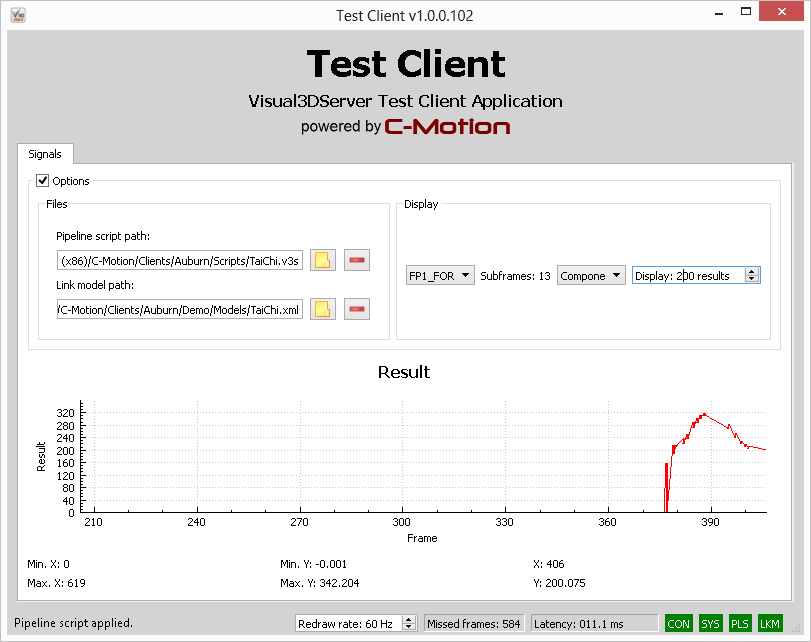Browse for link model file
This screenshot has width=811, height=642.
(x=323, y=309)
